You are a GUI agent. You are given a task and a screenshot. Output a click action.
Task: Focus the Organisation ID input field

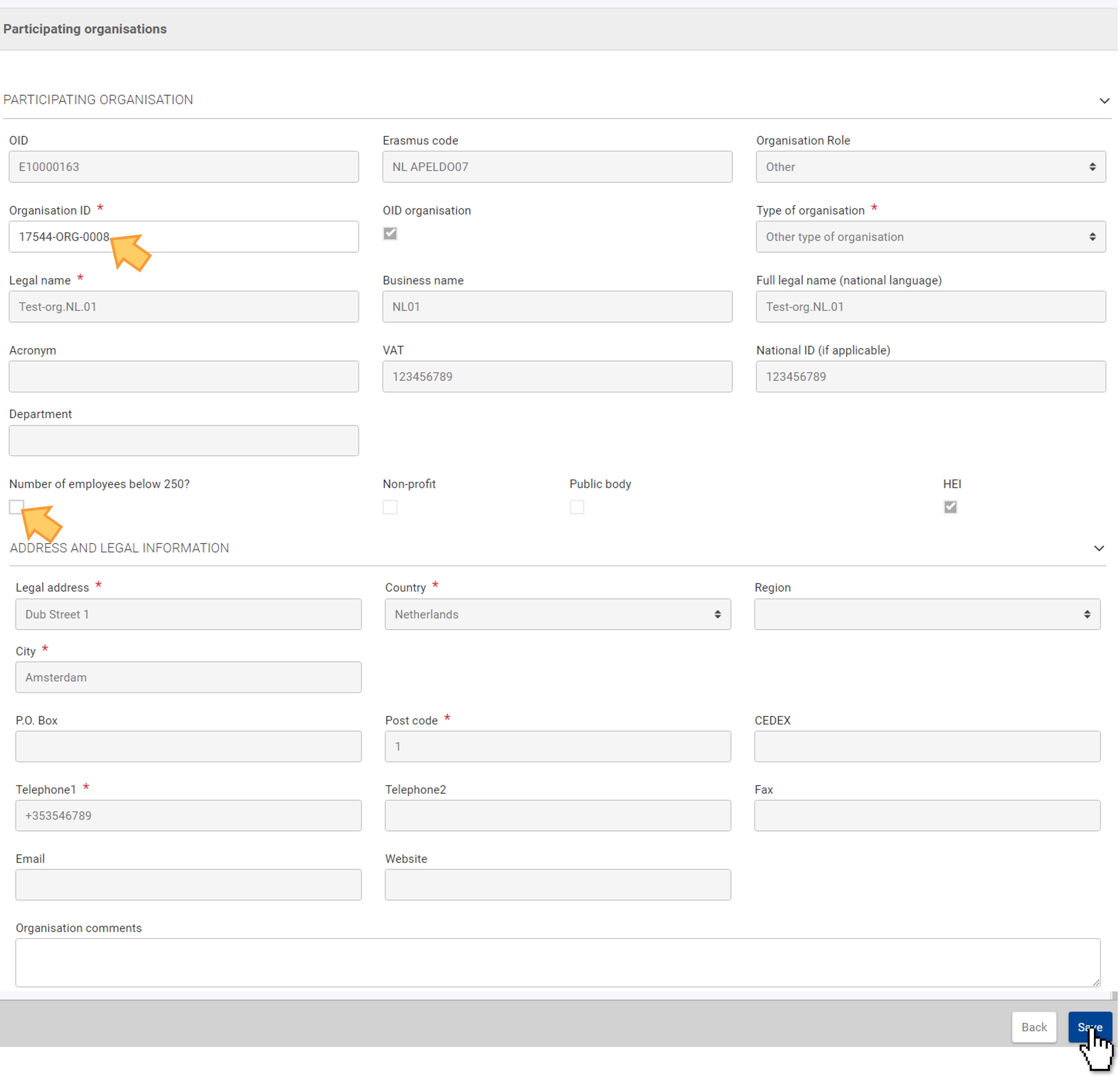point(184,237)
